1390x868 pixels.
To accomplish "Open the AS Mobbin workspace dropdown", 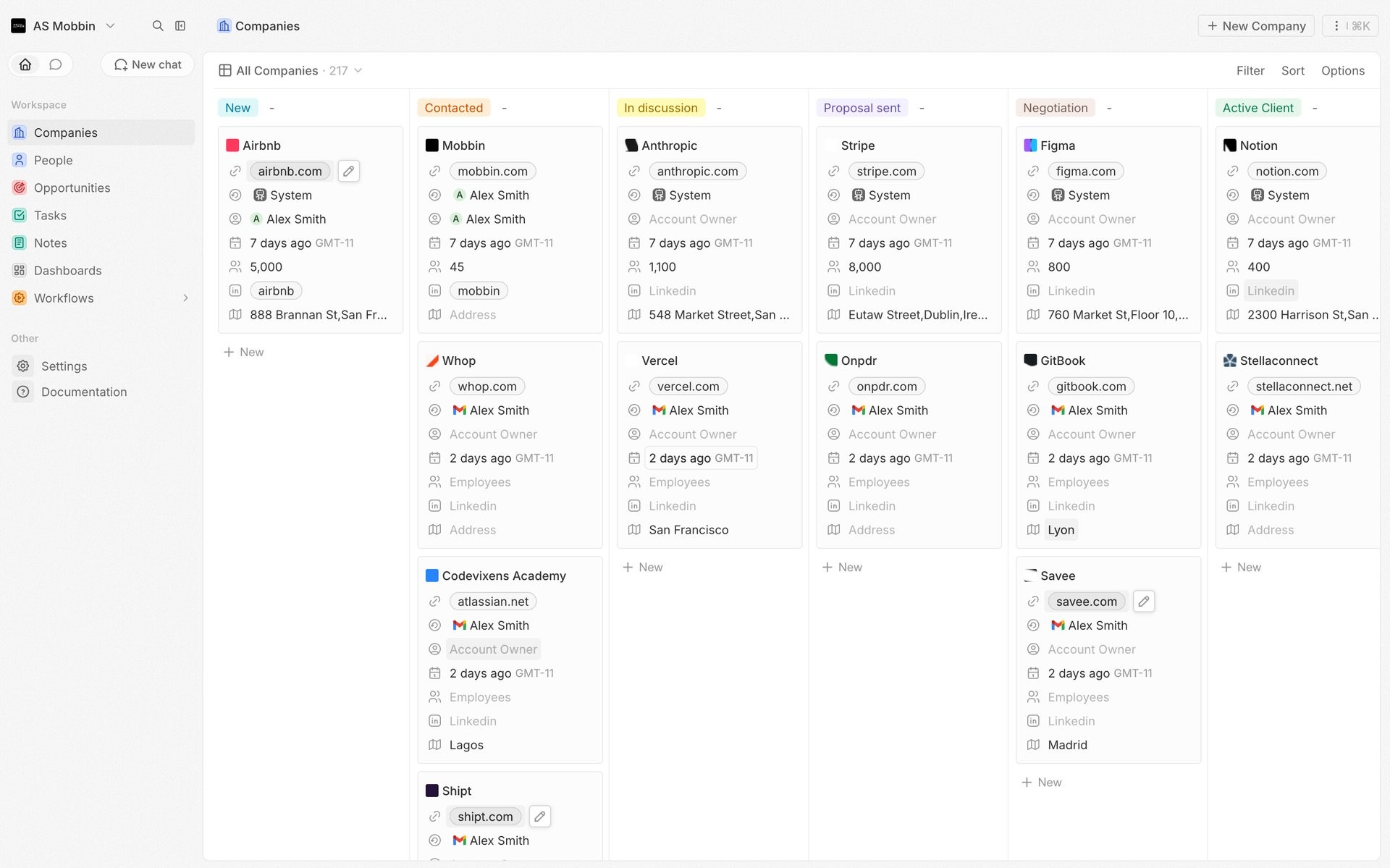I will pos(64,26).
